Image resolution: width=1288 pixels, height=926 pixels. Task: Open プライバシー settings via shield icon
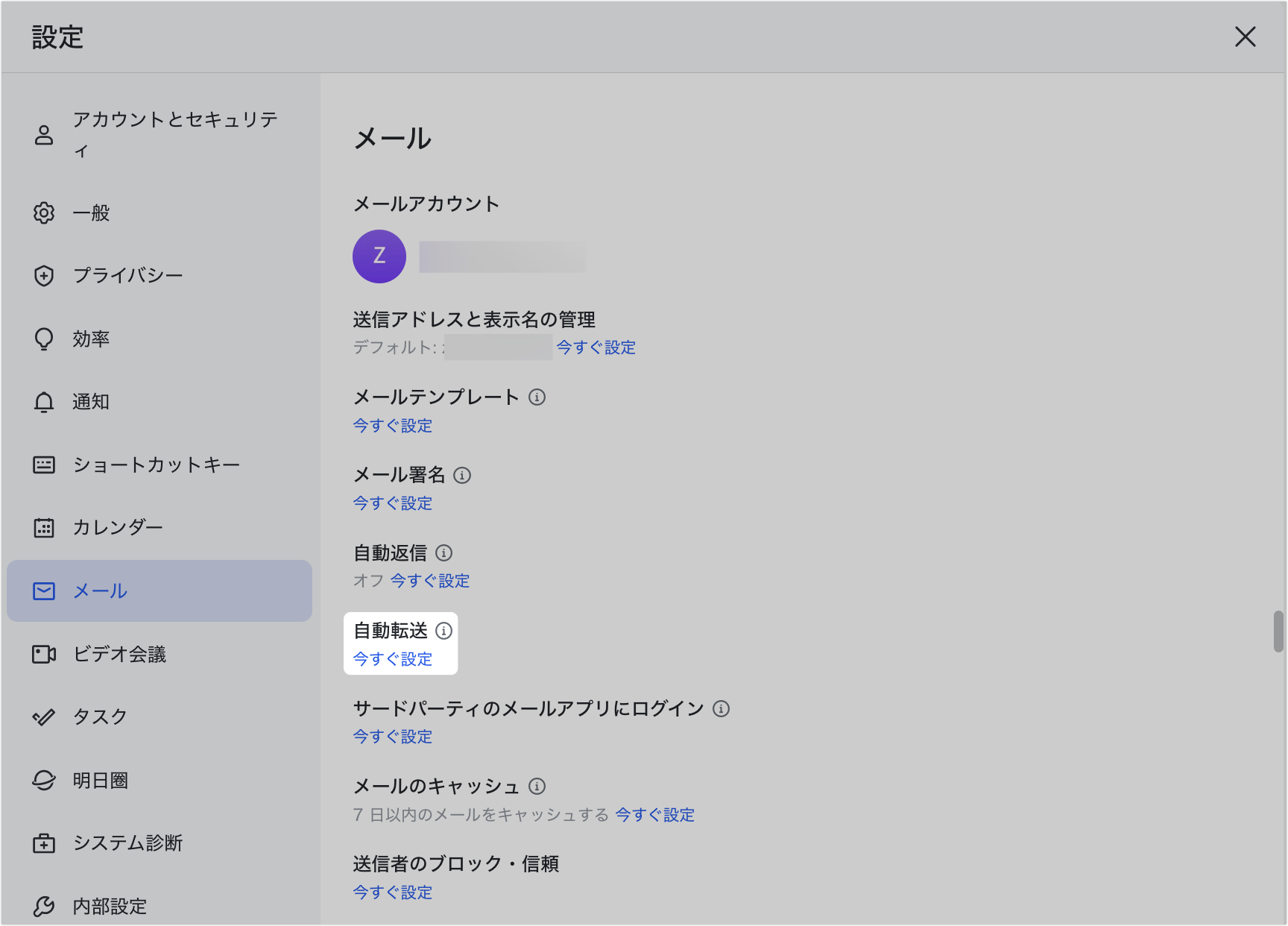coord(43,276)
